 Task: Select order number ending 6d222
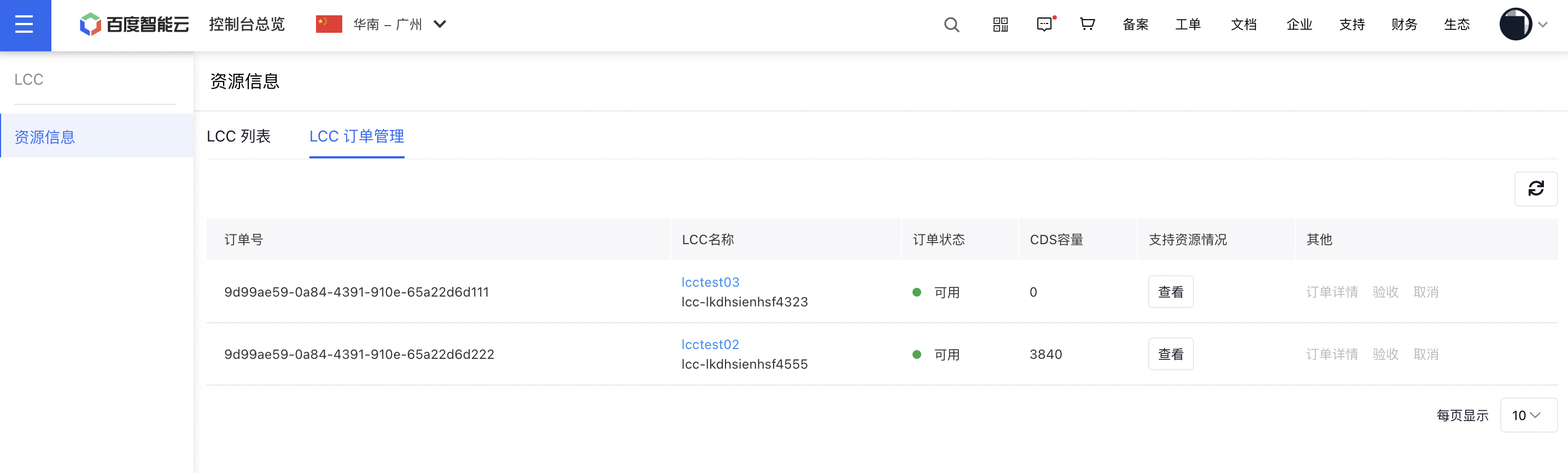pyautogui.click(x=359, y=354)
